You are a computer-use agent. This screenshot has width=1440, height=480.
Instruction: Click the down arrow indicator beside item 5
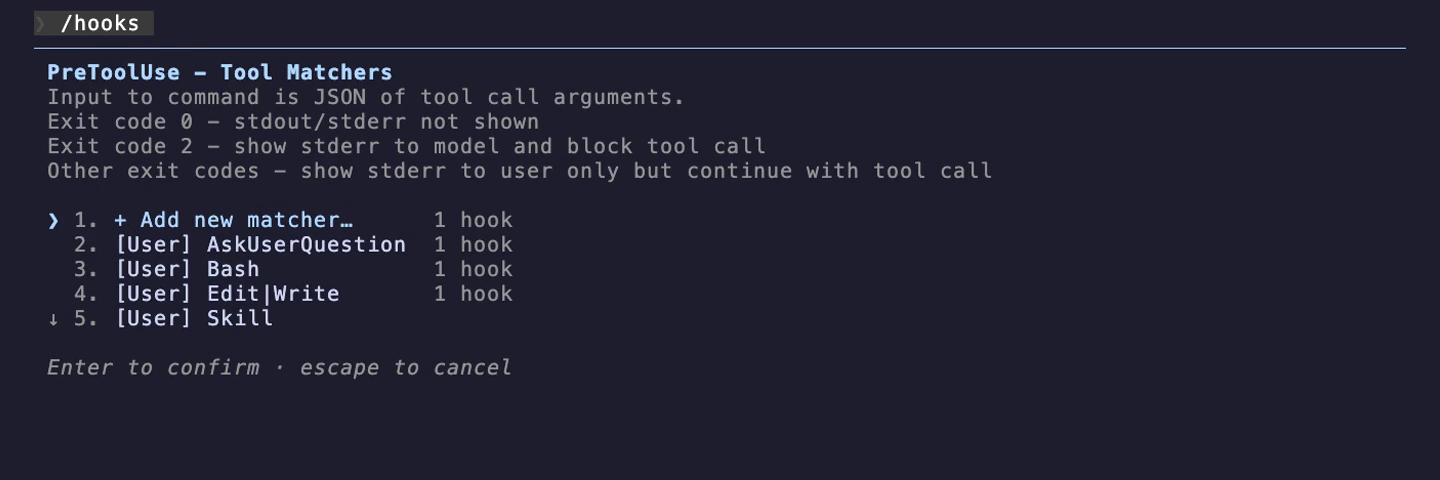53,318
